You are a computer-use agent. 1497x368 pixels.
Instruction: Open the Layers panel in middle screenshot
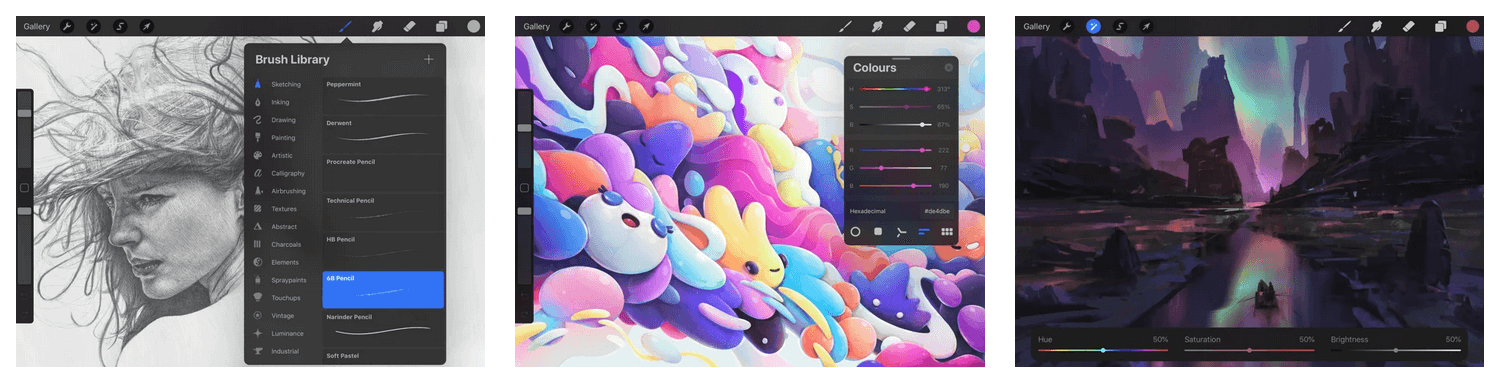[941, 26]
